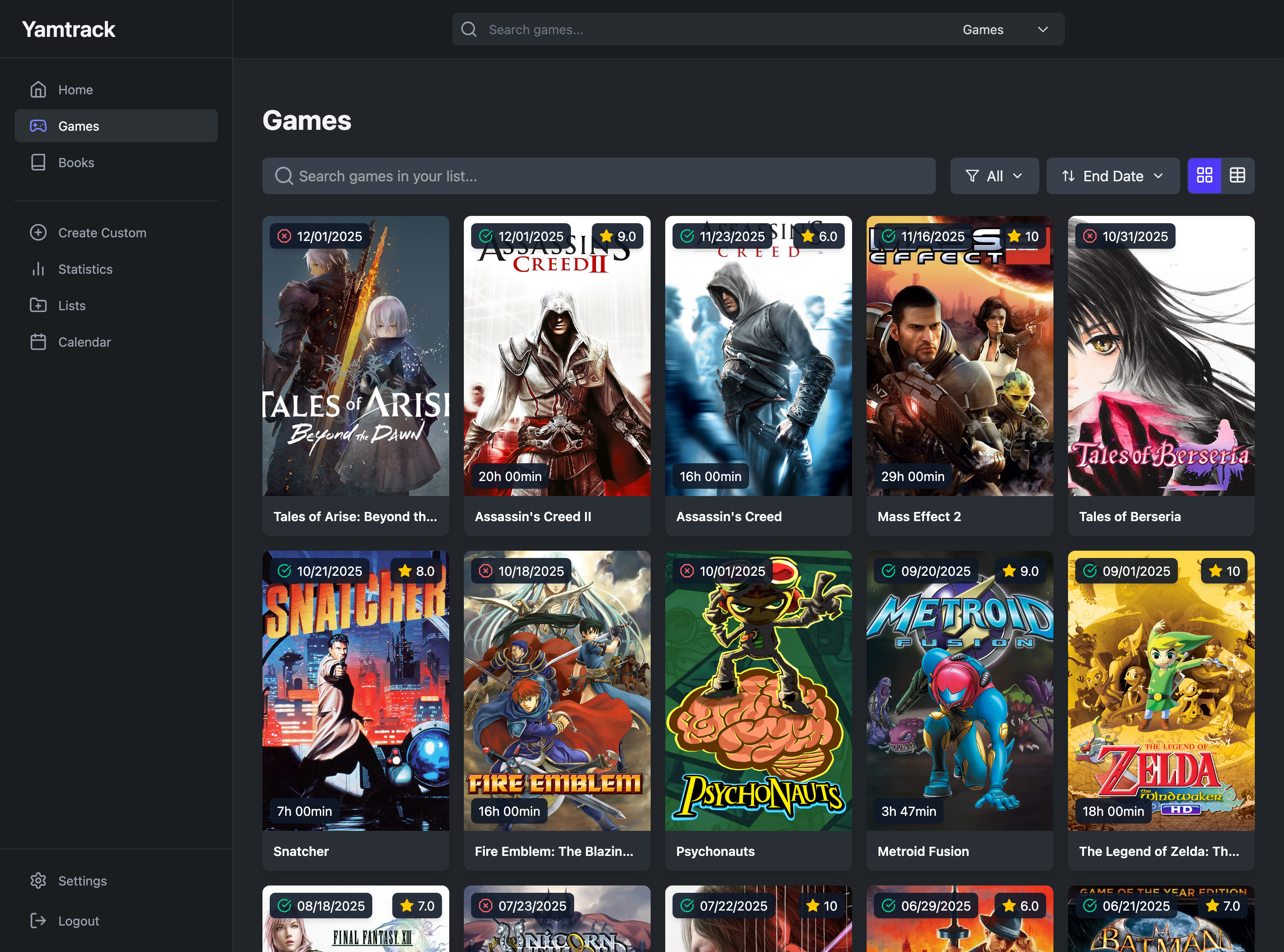The width and height of the screenshot is (1284, 952).
Task: Click the Settings gear icon
Action: 38,880
